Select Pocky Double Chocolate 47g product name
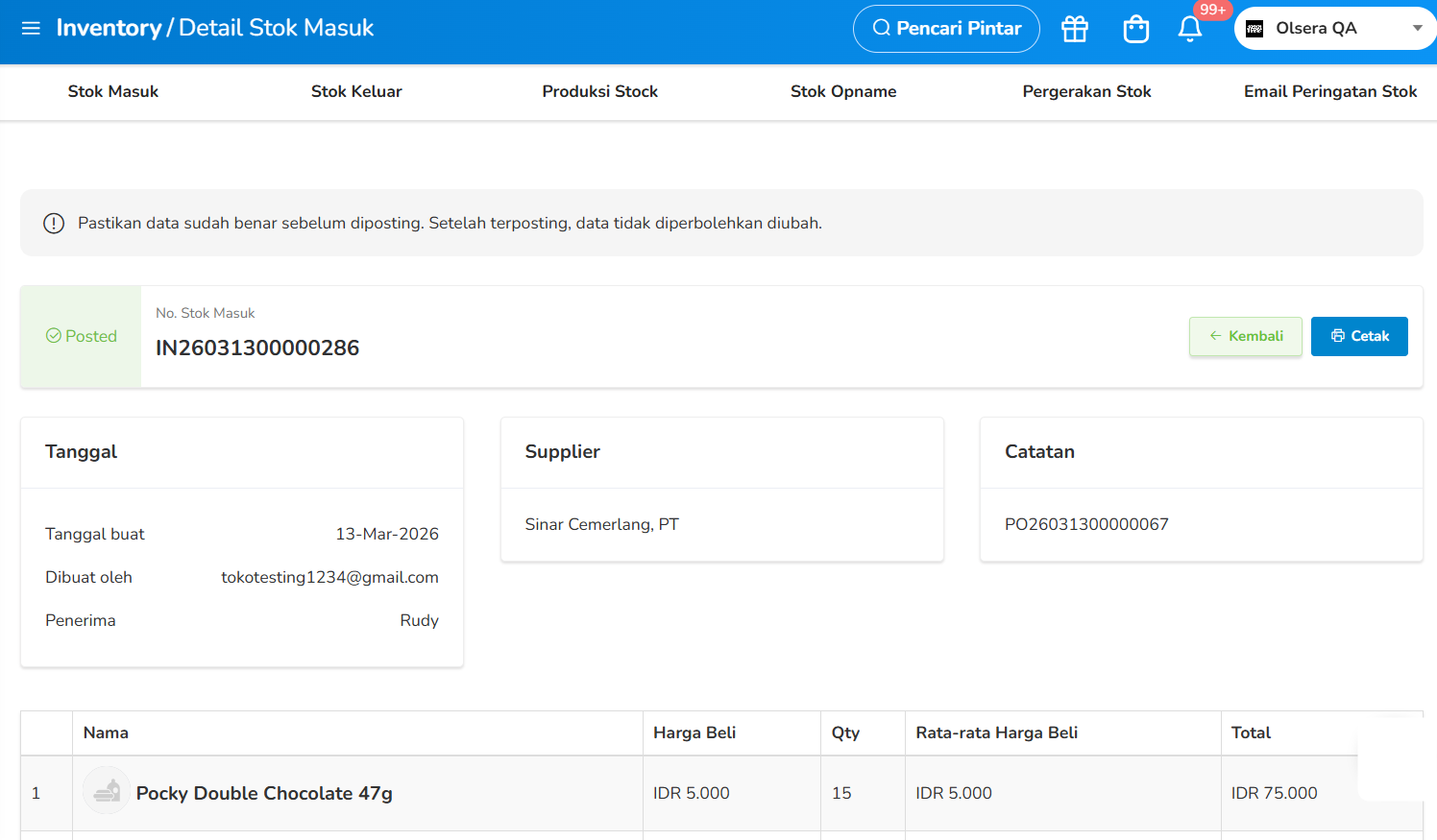This screenshot has width=1437, height=840. 264,793
